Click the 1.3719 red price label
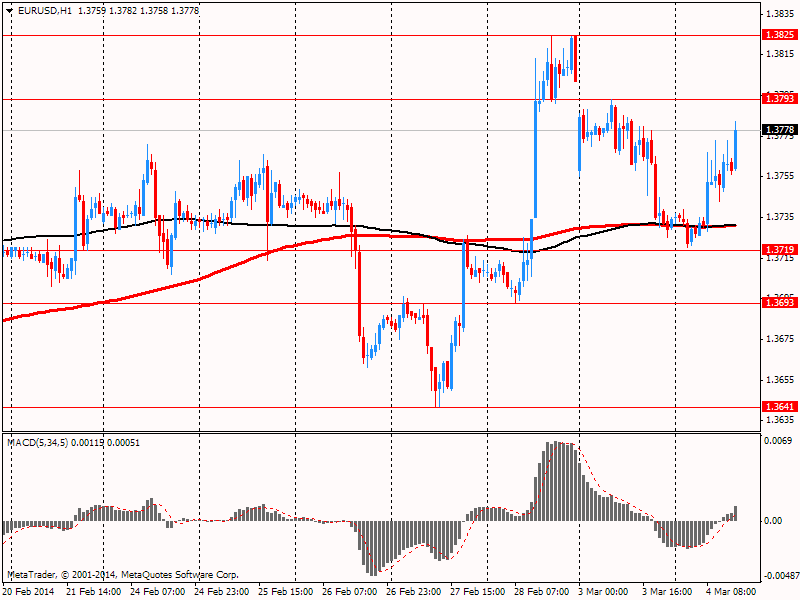This screenshot has width=800, height=600. [x=780, y=249]
